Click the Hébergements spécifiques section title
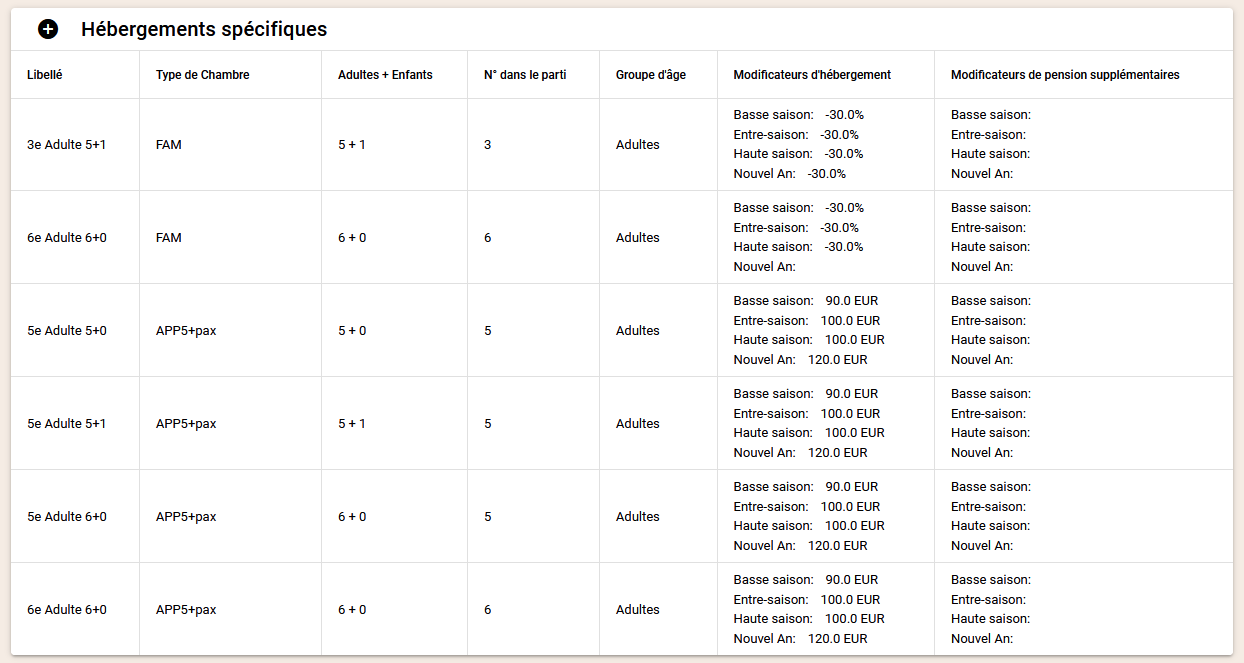The height and width of the screenshot is (663, 1244). [x=204, y=29]
